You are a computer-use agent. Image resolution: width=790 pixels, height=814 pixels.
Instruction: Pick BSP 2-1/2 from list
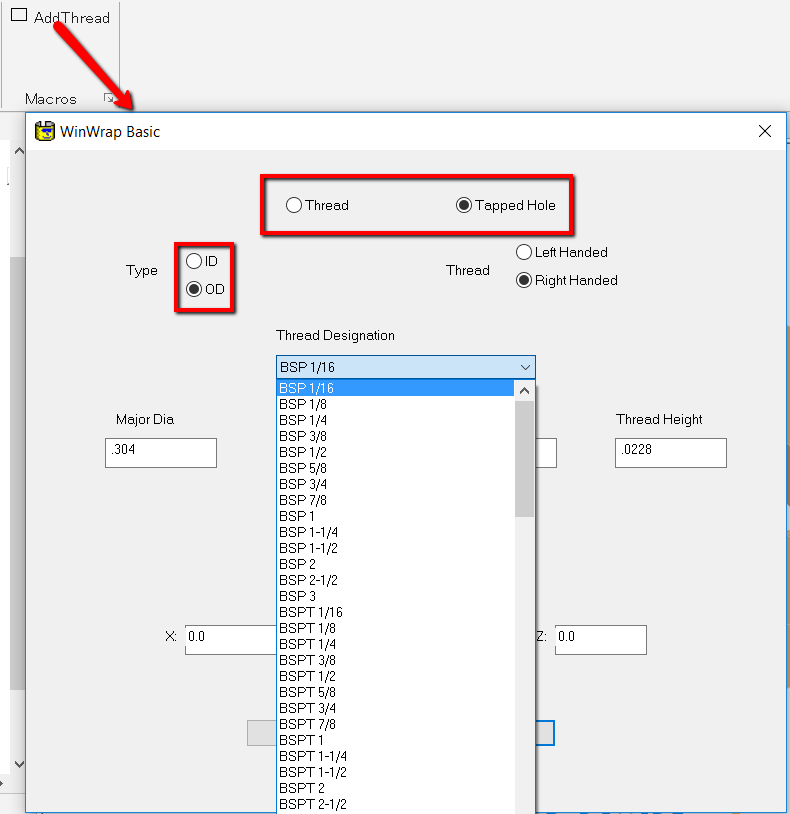[x=396, y=580]
